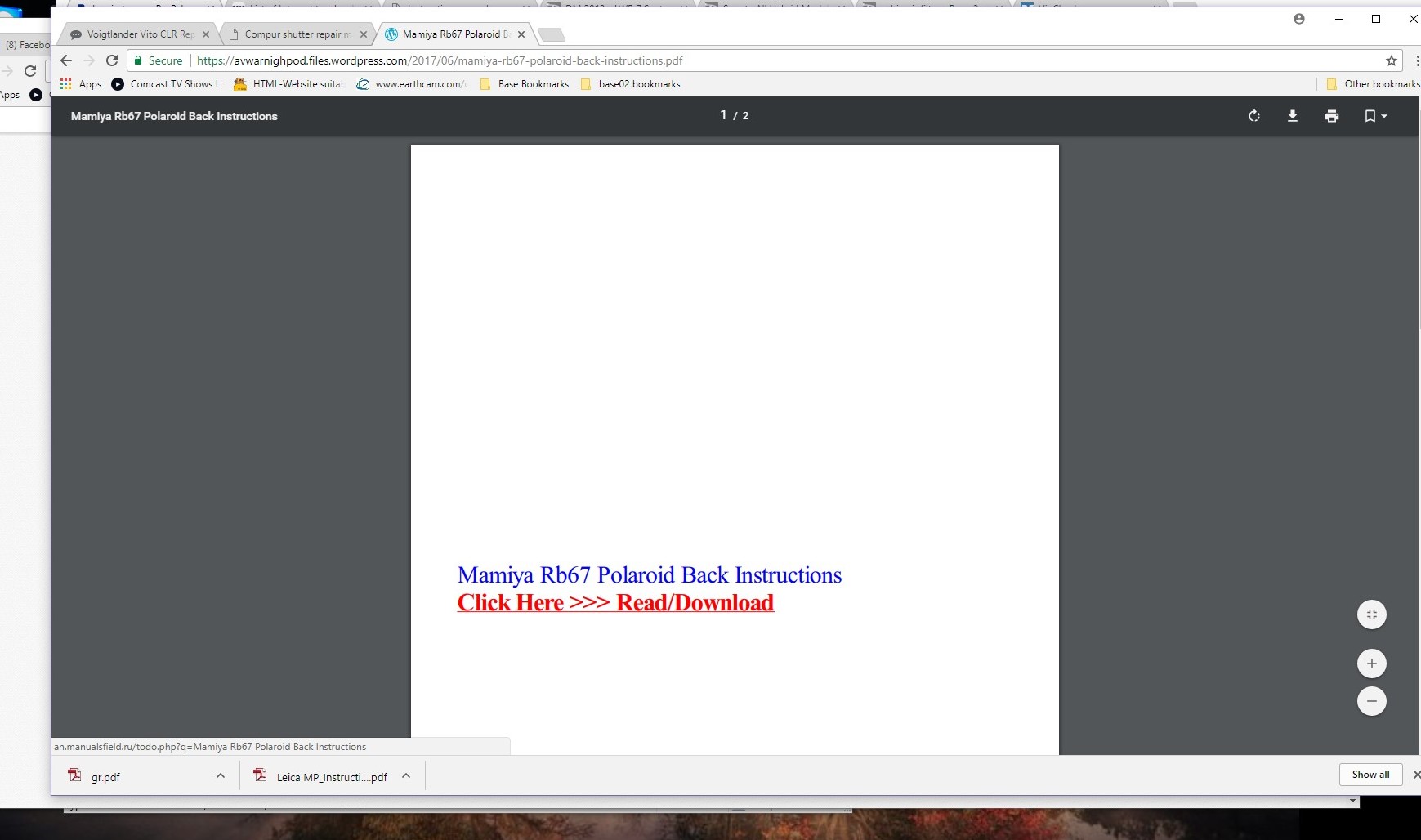Open the Apps bookmarks shortcut
This screenshot has width=1421, height=840.
pyautogui.click(x=81, y=84)
